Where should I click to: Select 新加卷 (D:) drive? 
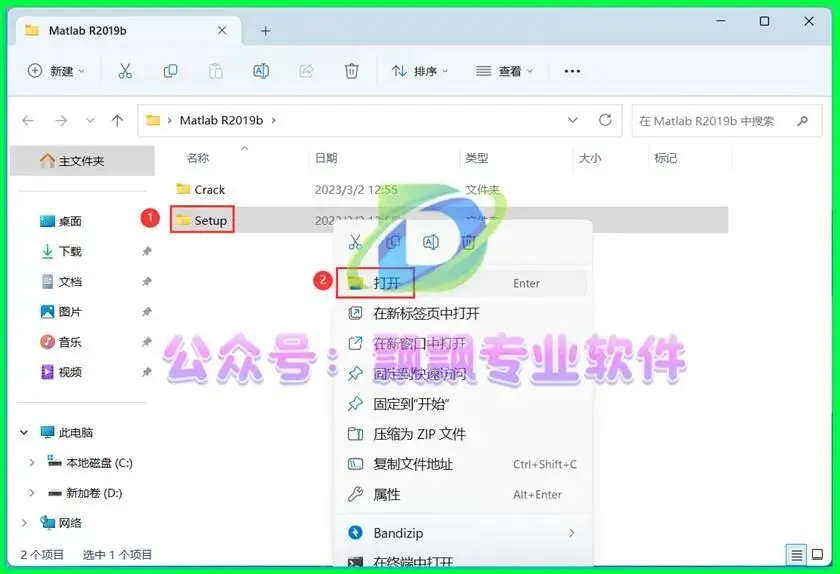pyautogui.click(x=85, y=493)
